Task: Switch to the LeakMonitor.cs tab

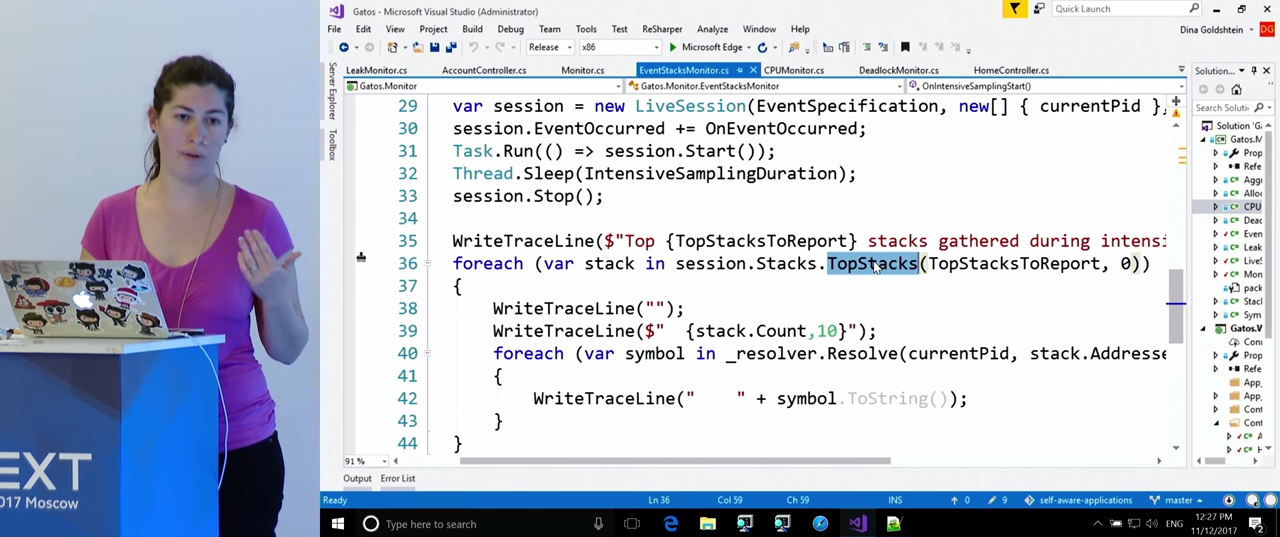Action: [376, 70]
